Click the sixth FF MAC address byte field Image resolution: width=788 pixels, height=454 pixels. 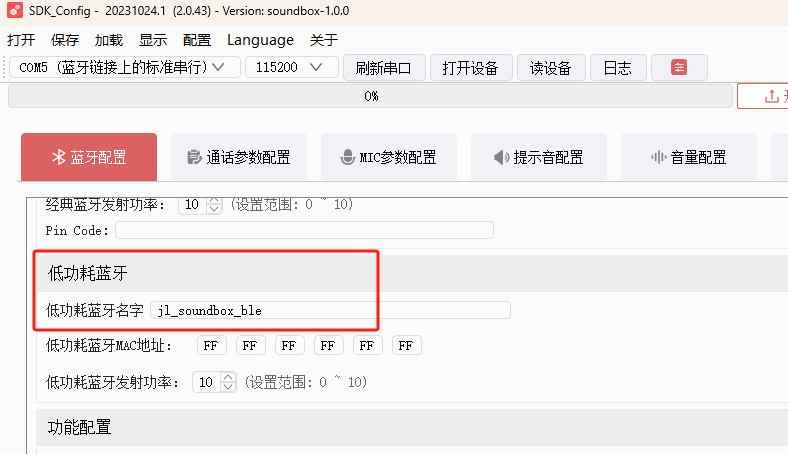[407, 345]
